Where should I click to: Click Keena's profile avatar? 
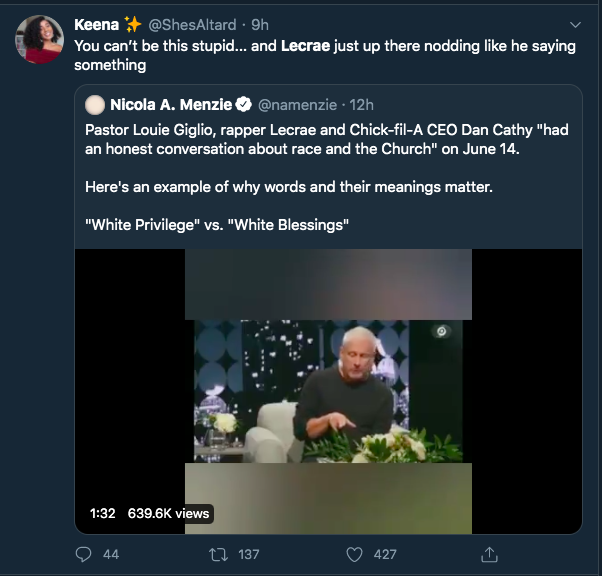click(38, 40)
